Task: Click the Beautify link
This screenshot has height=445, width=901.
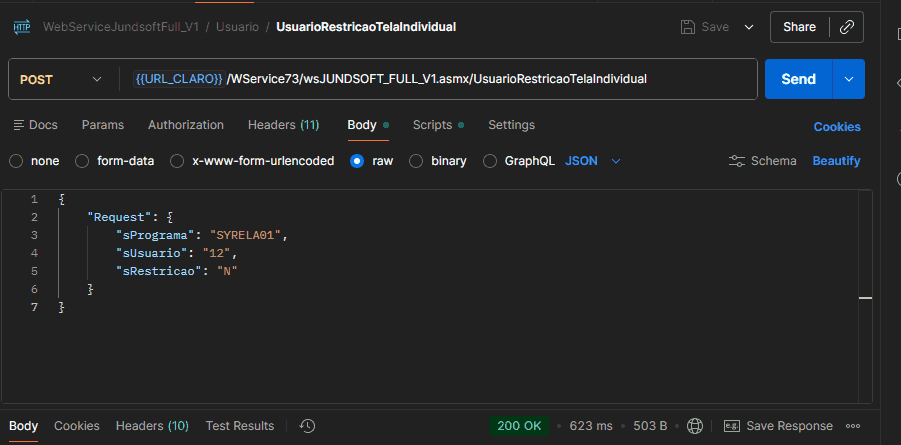Action: pos(836,161)
